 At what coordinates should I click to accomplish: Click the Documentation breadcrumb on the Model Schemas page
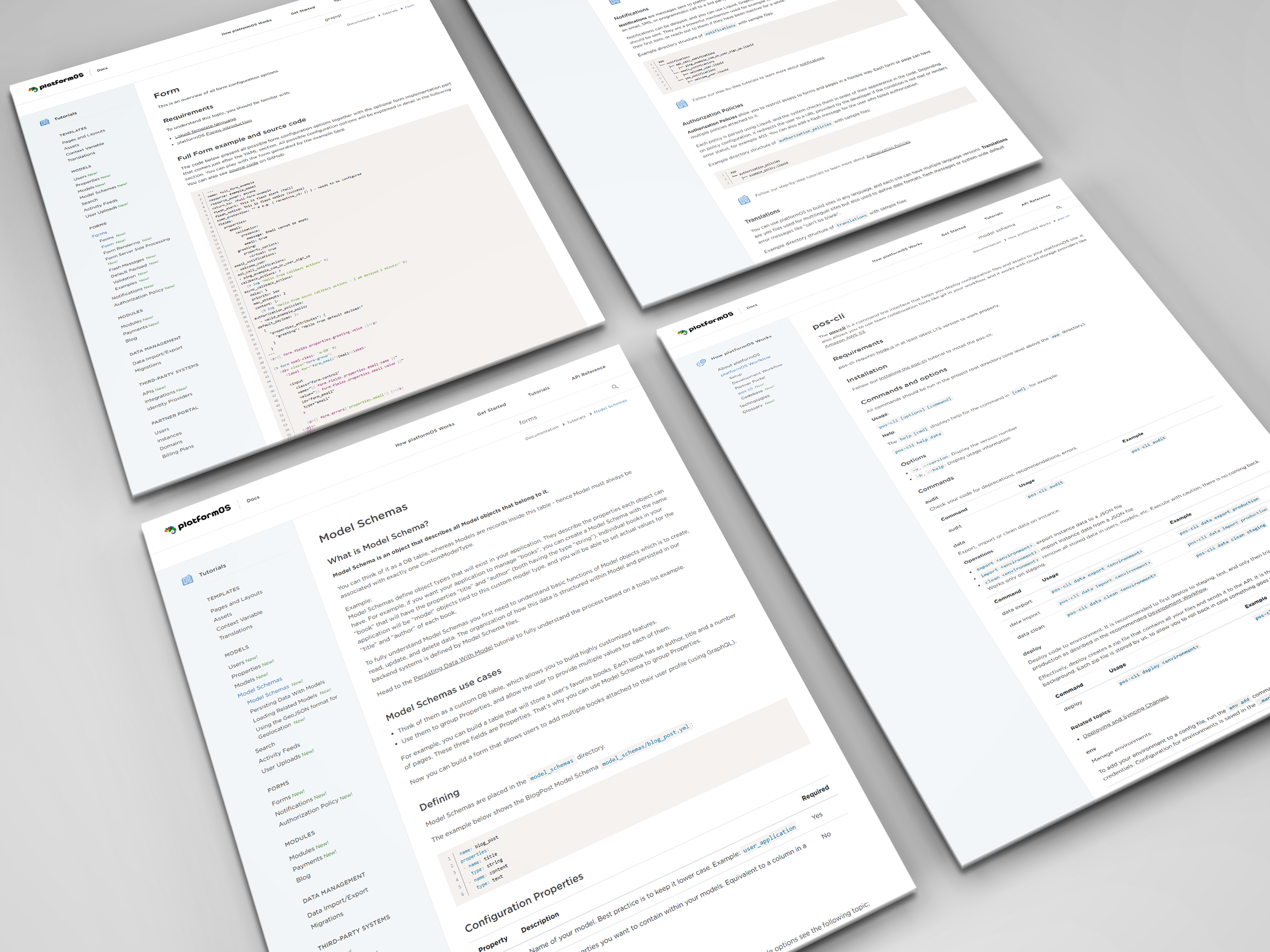pyautogui.click(x=542, y=433)
